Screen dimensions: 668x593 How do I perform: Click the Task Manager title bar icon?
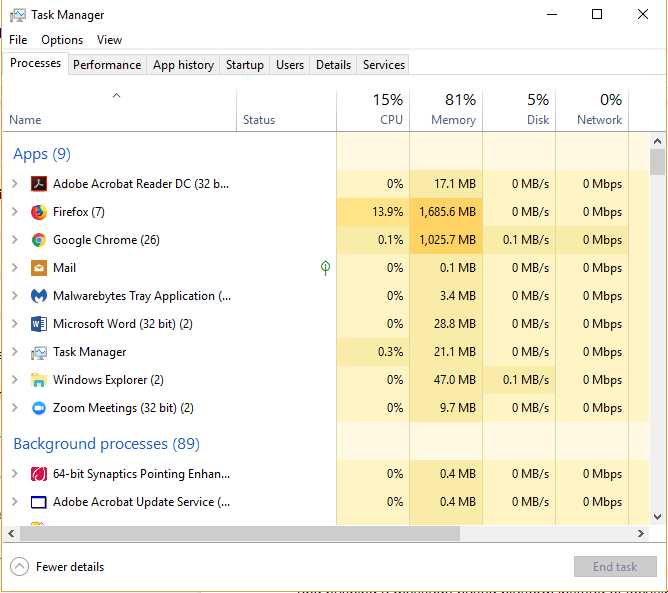point(17,15)
